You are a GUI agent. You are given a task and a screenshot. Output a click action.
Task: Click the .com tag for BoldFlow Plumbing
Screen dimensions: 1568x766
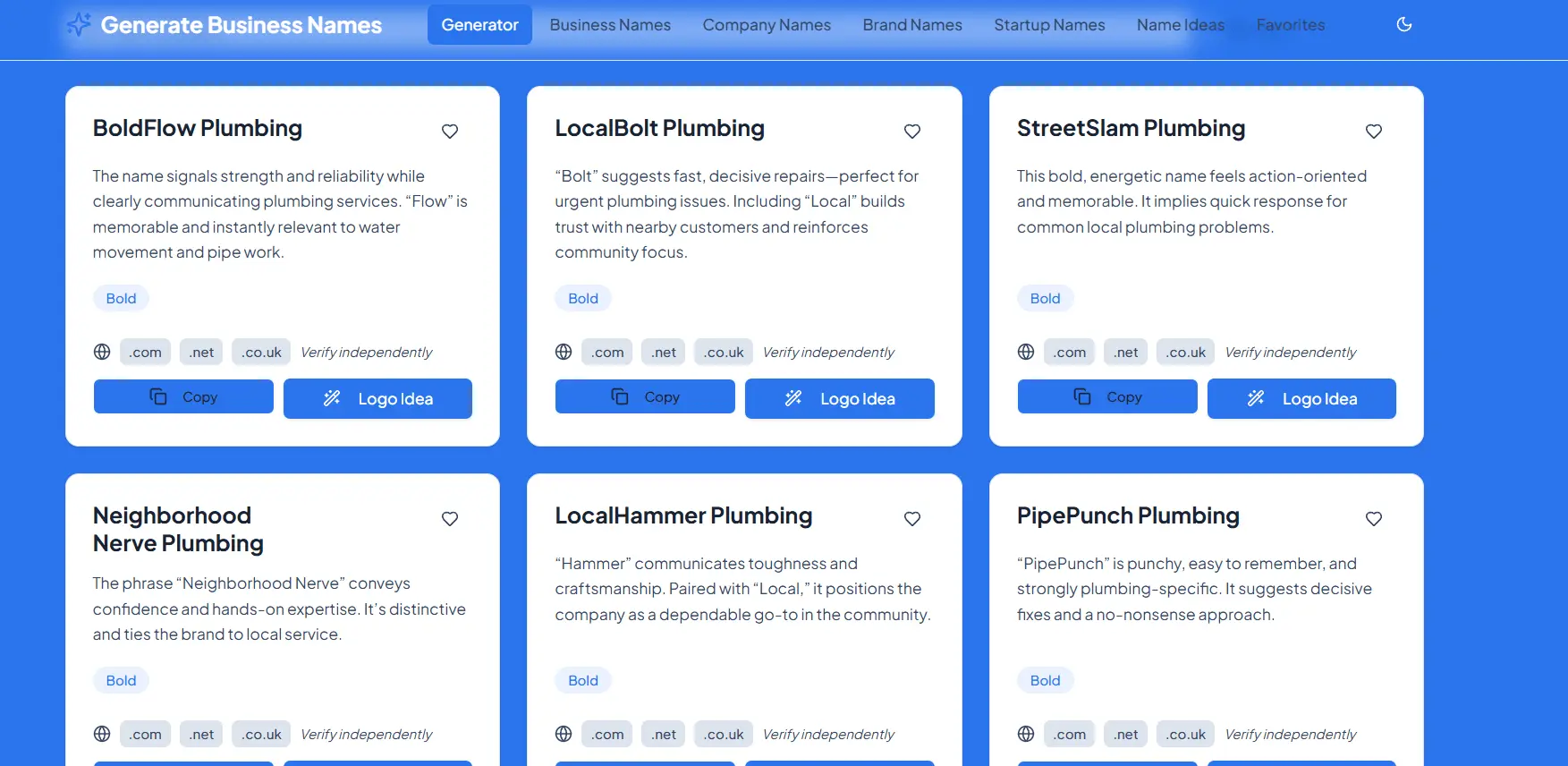click(145, 352)
